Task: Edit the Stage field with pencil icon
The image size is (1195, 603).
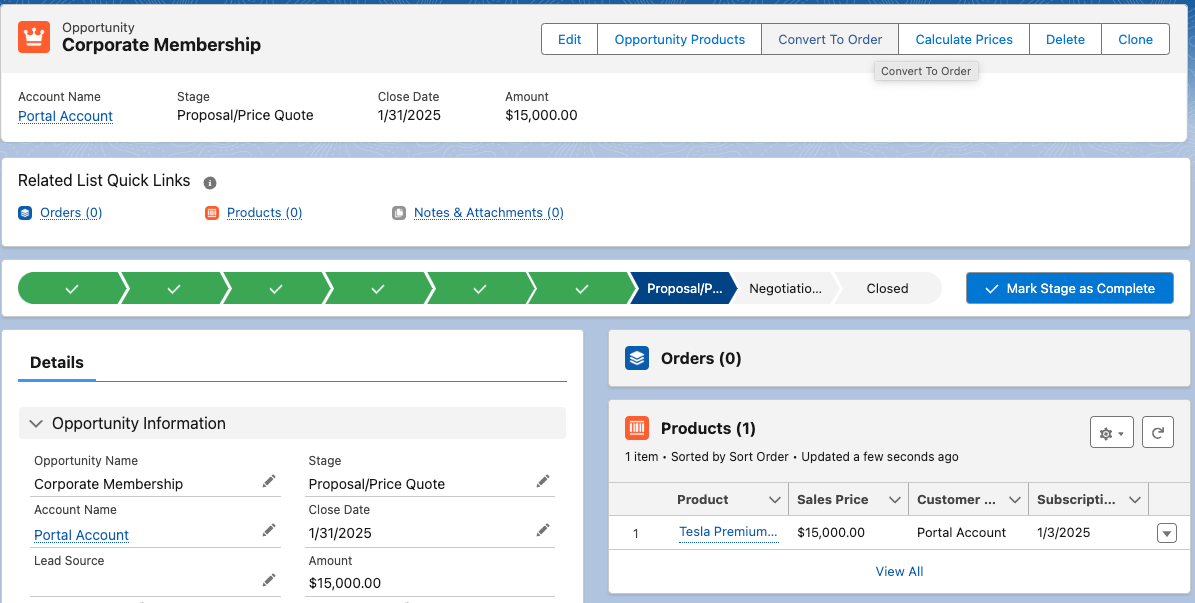Action: 543,481
